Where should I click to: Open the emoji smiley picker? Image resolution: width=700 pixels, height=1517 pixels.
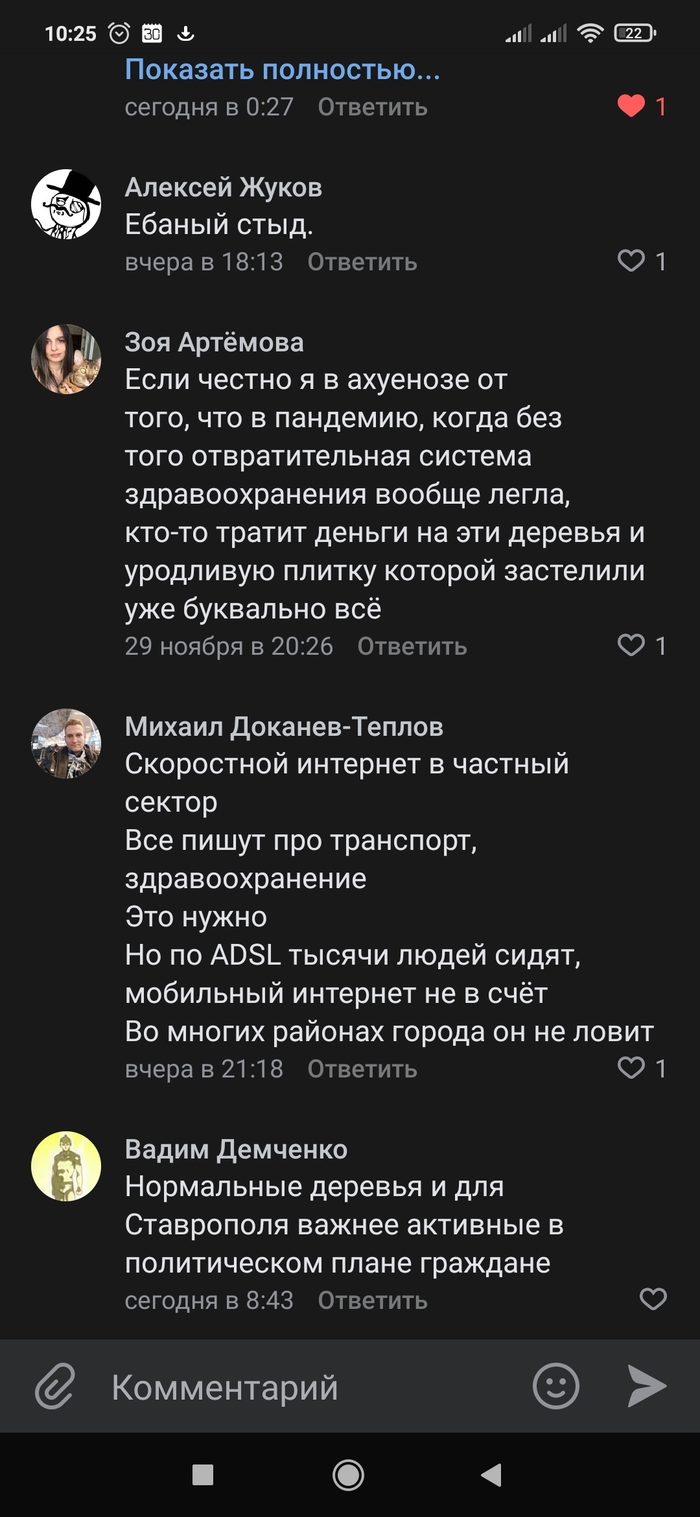click(556, 1387)
